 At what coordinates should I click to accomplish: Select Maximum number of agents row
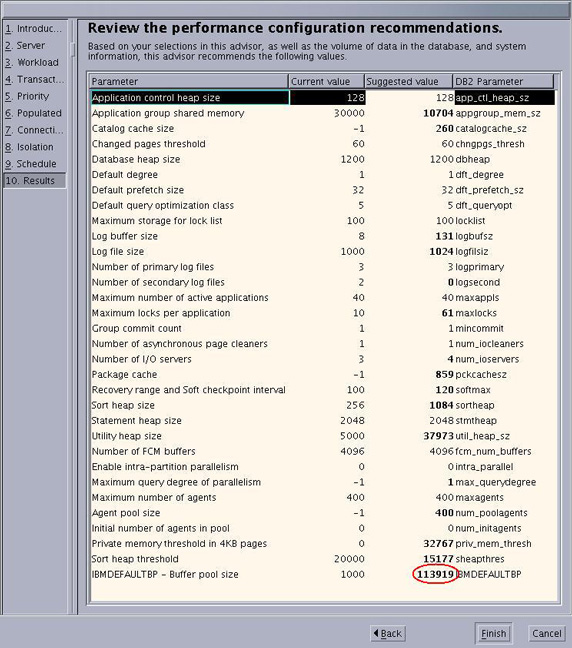pyautogui.click(x=323, y=498)
